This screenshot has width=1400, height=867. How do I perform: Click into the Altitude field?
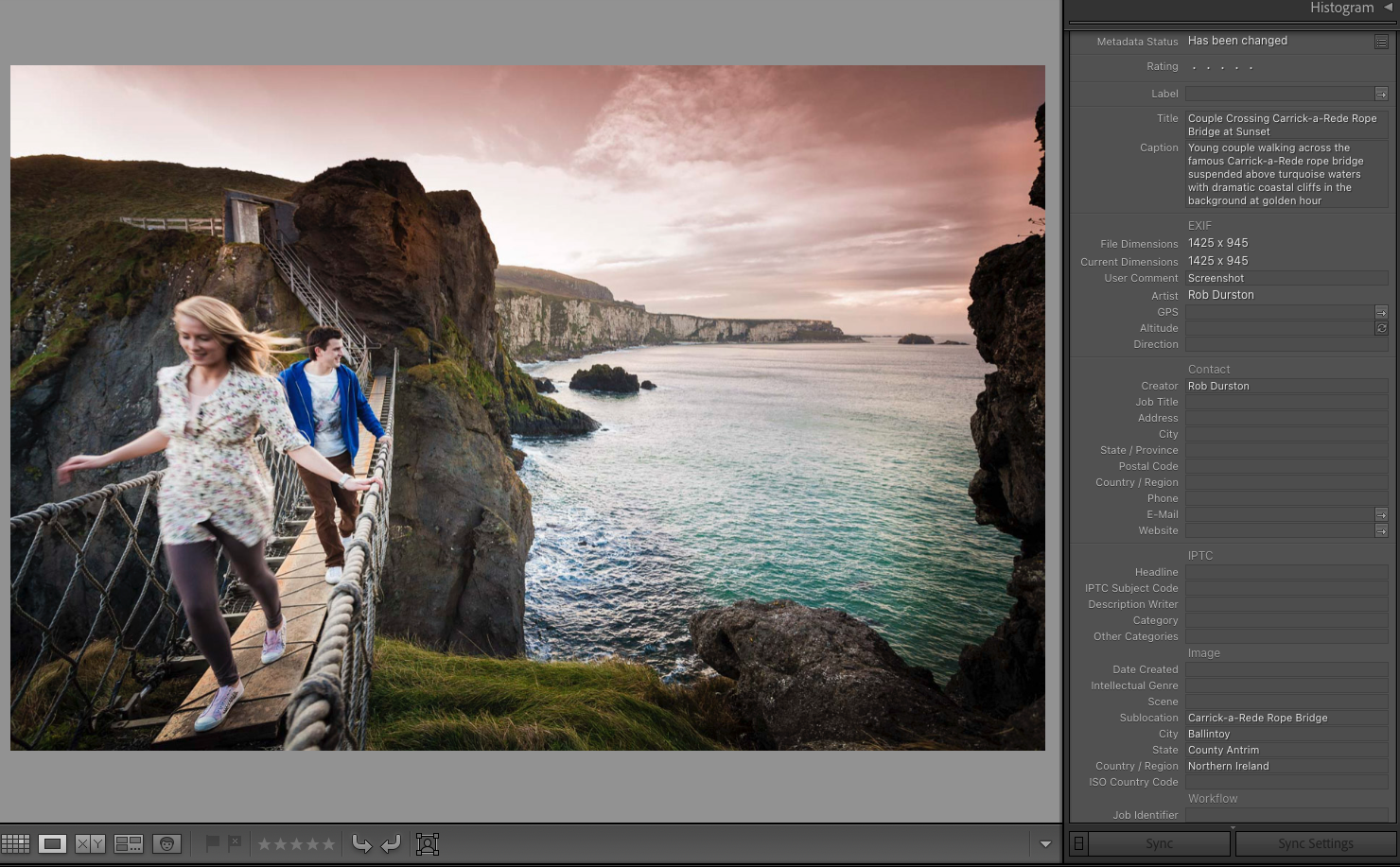pos(1279,328)
